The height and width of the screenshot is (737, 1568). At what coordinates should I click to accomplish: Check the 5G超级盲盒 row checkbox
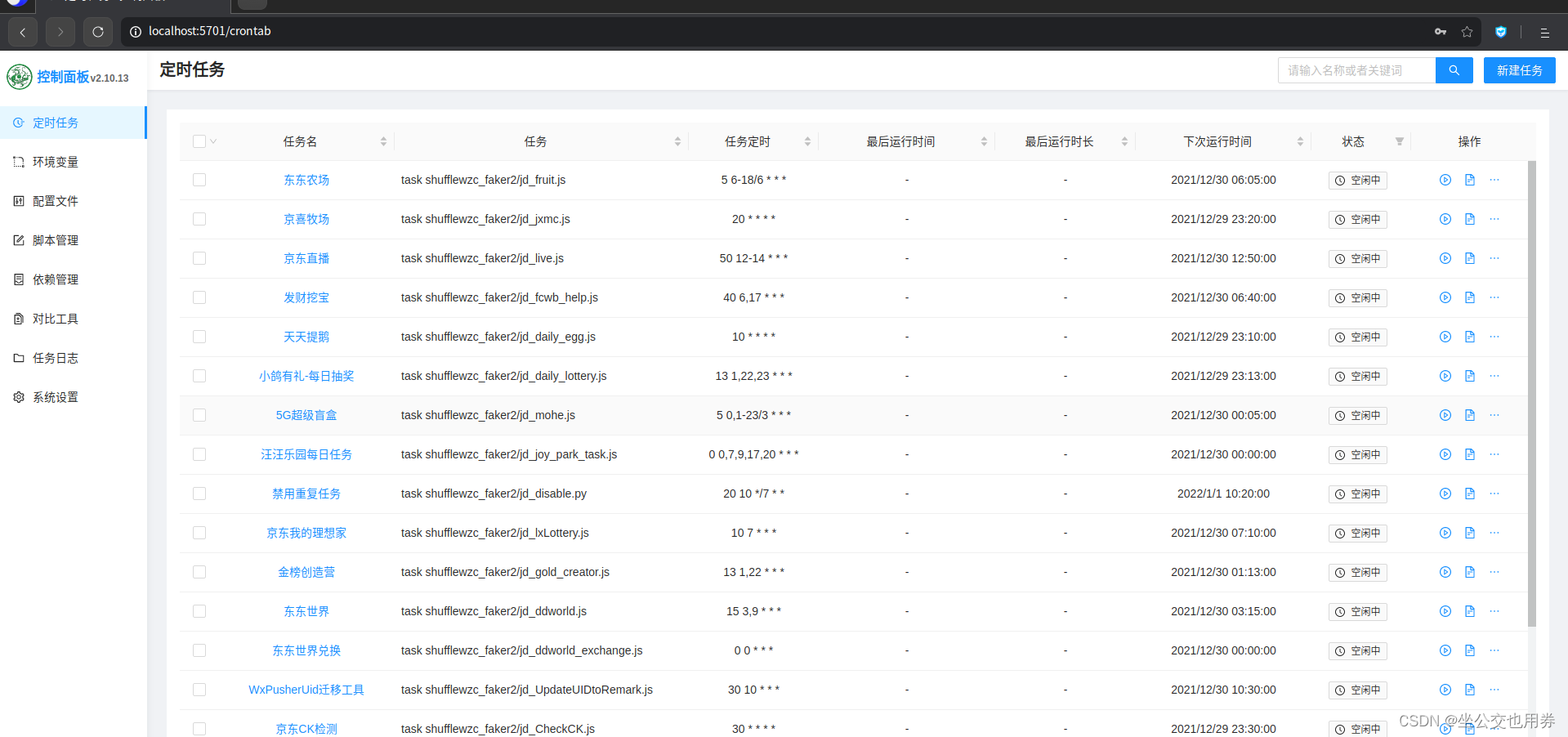[199, 415]
